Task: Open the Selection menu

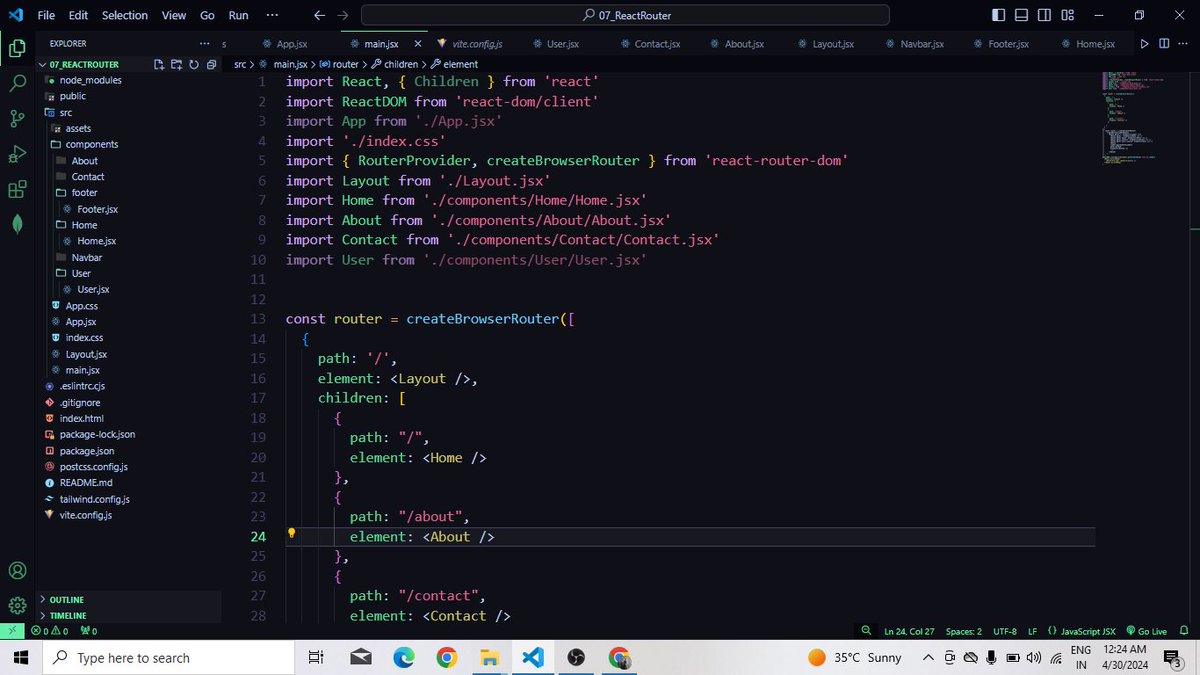Action: click(124, 14)
